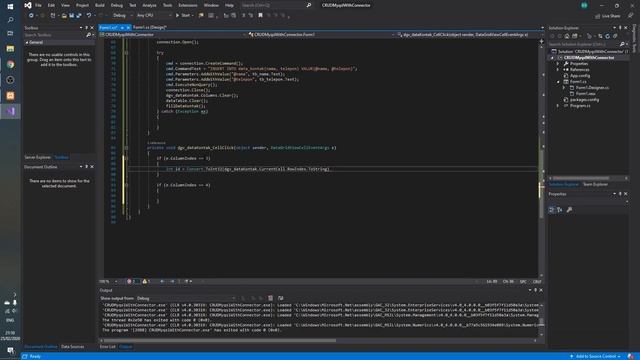Open the View menu

click(65, 5)
